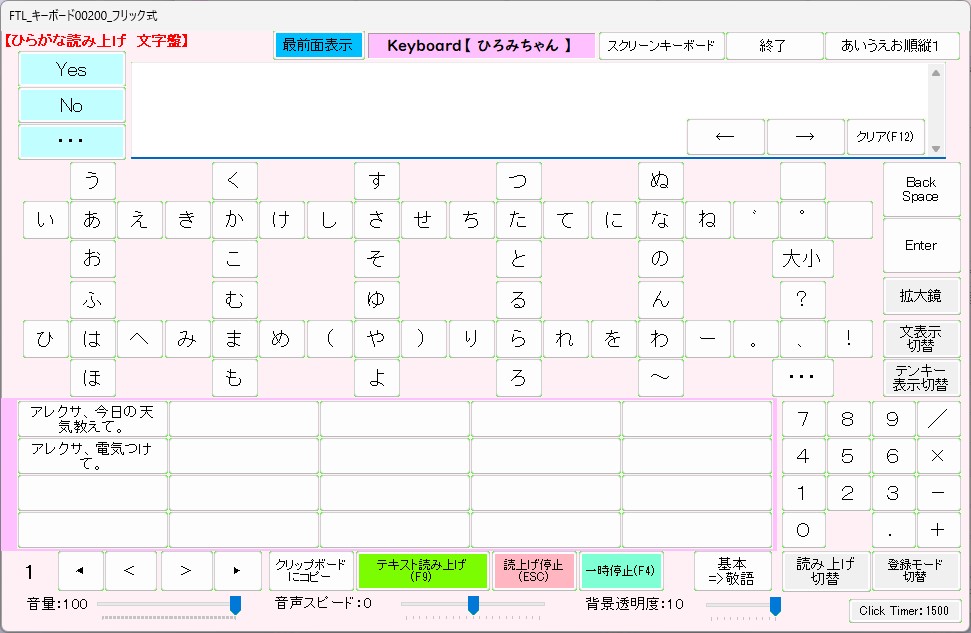This screenshot has width=971, height=633.
Task: Start テキスト読み上げ(F9) text reading
Action: [422, 571]
